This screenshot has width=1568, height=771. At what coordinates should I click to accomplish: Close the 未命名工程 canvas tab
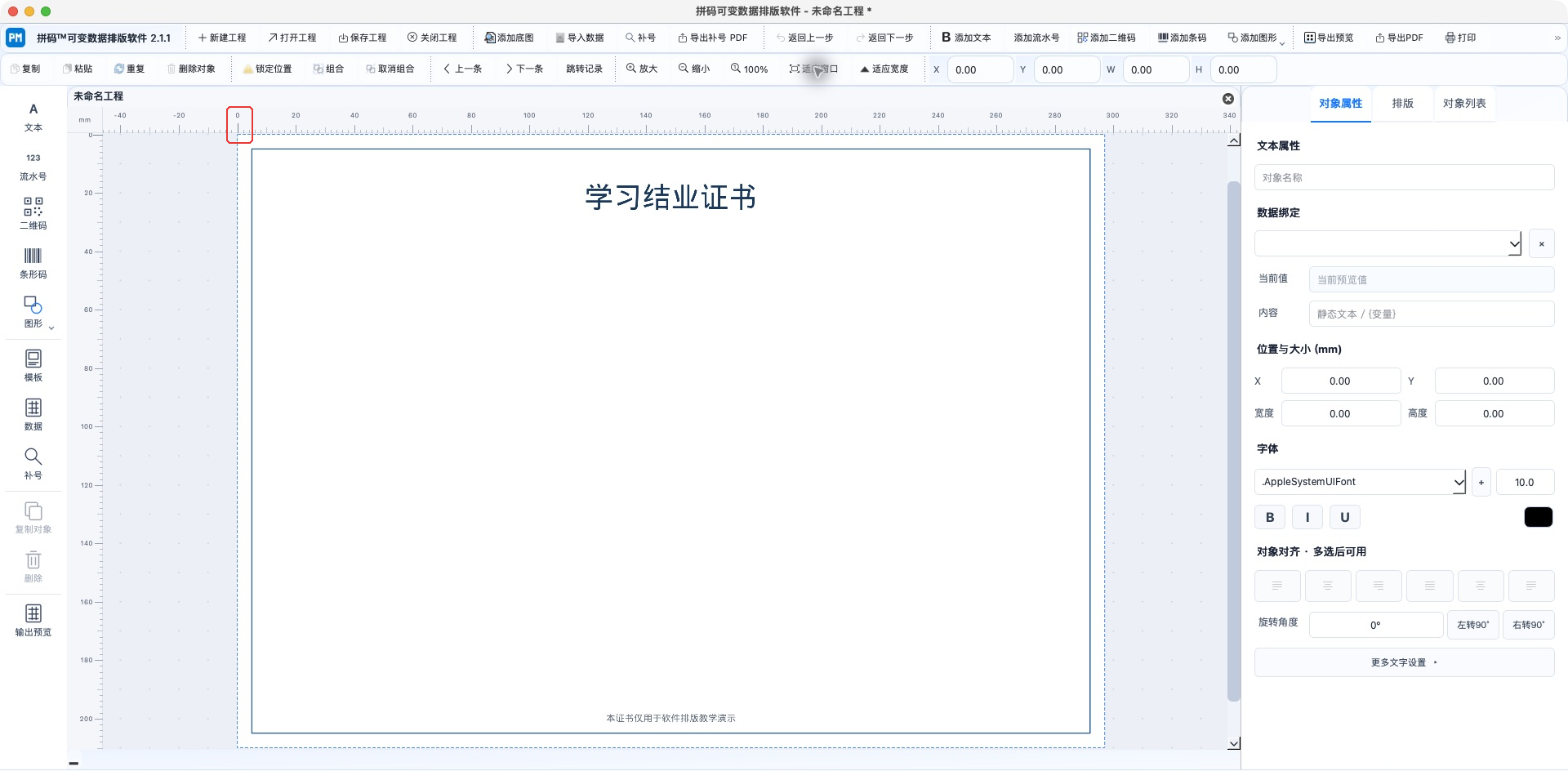pyautogui.click(x=1228, y=98)
